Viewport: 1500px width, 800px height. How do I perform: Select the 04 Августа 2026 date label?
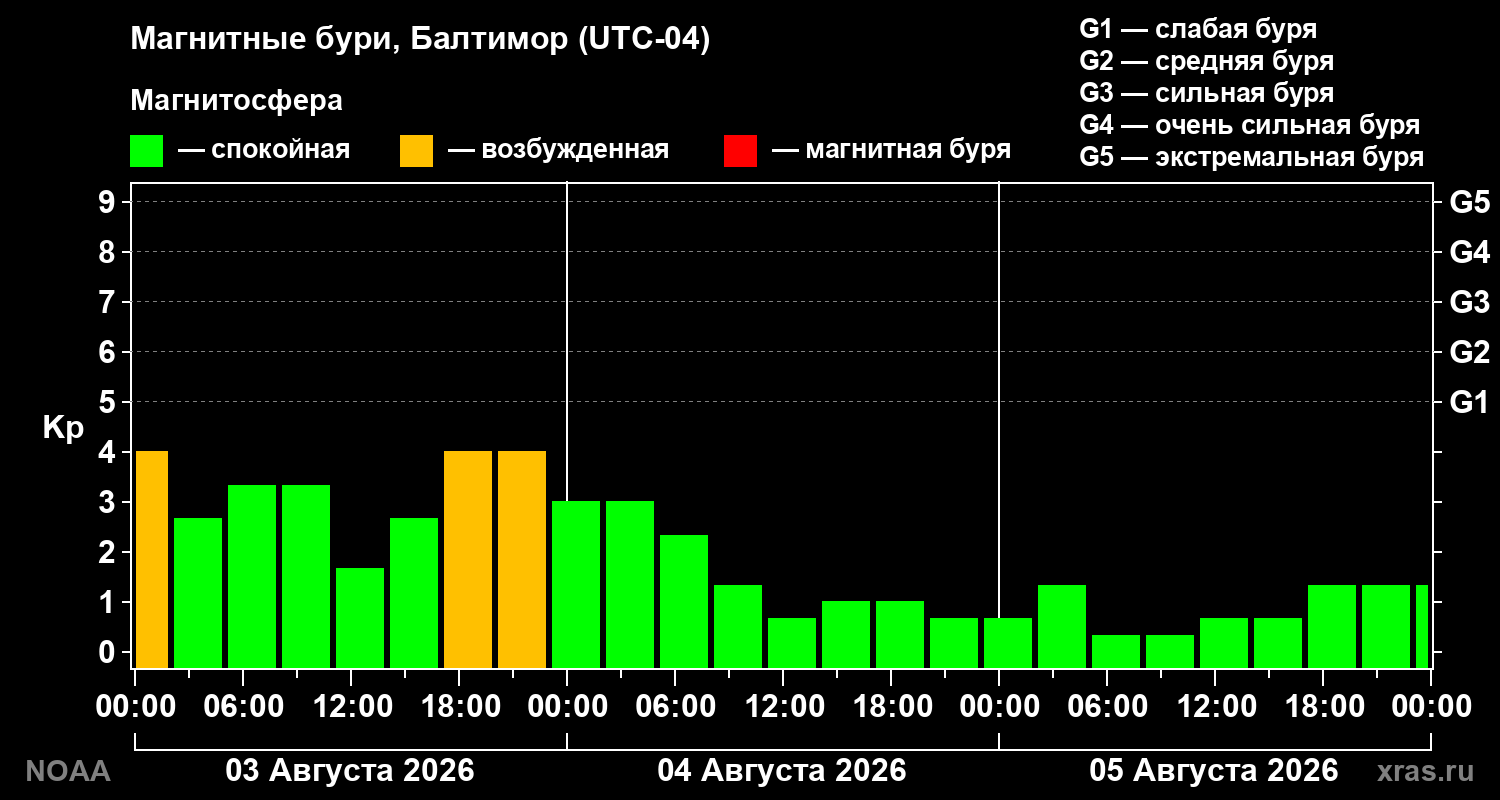pyautogui.click(x=782, y=771)
